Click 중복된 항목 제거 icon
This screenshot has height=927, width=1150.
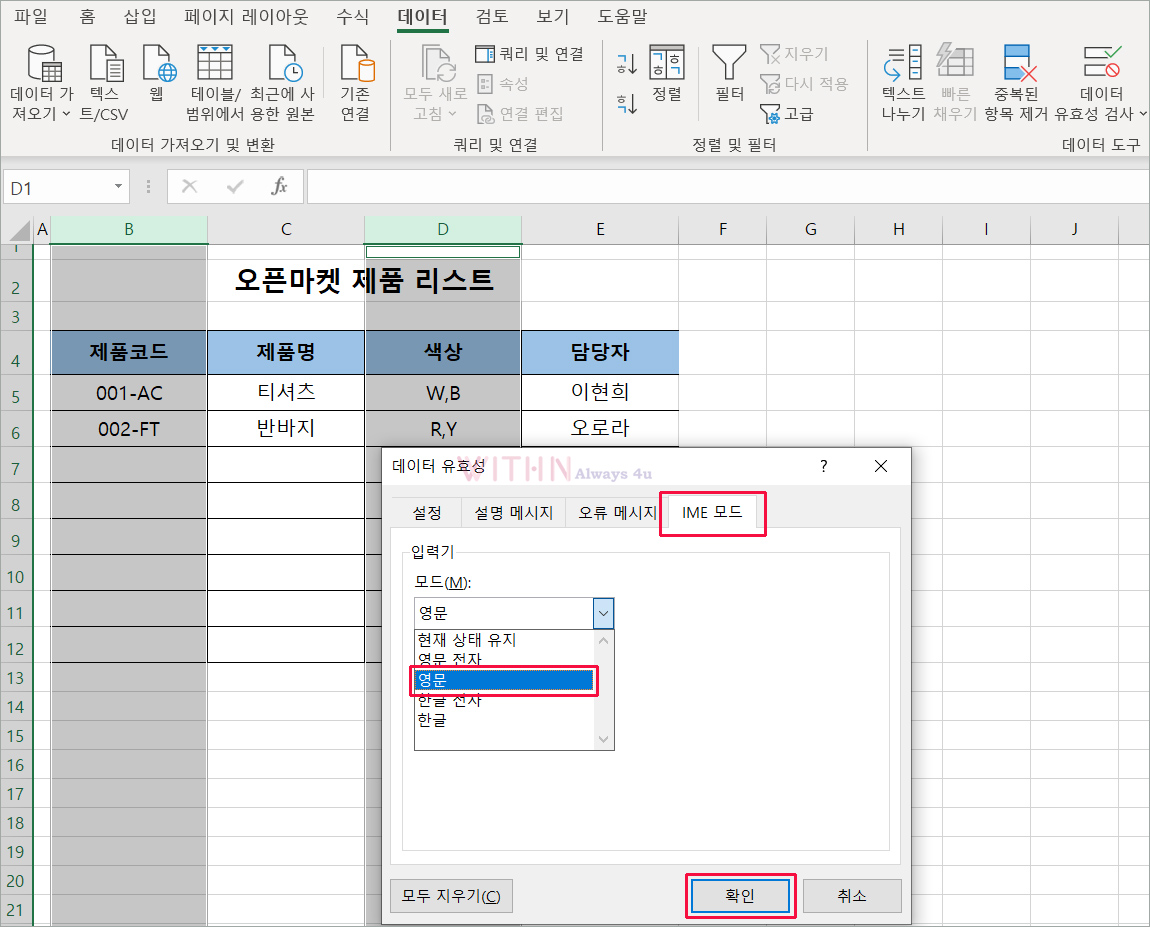coord(1018,63)
